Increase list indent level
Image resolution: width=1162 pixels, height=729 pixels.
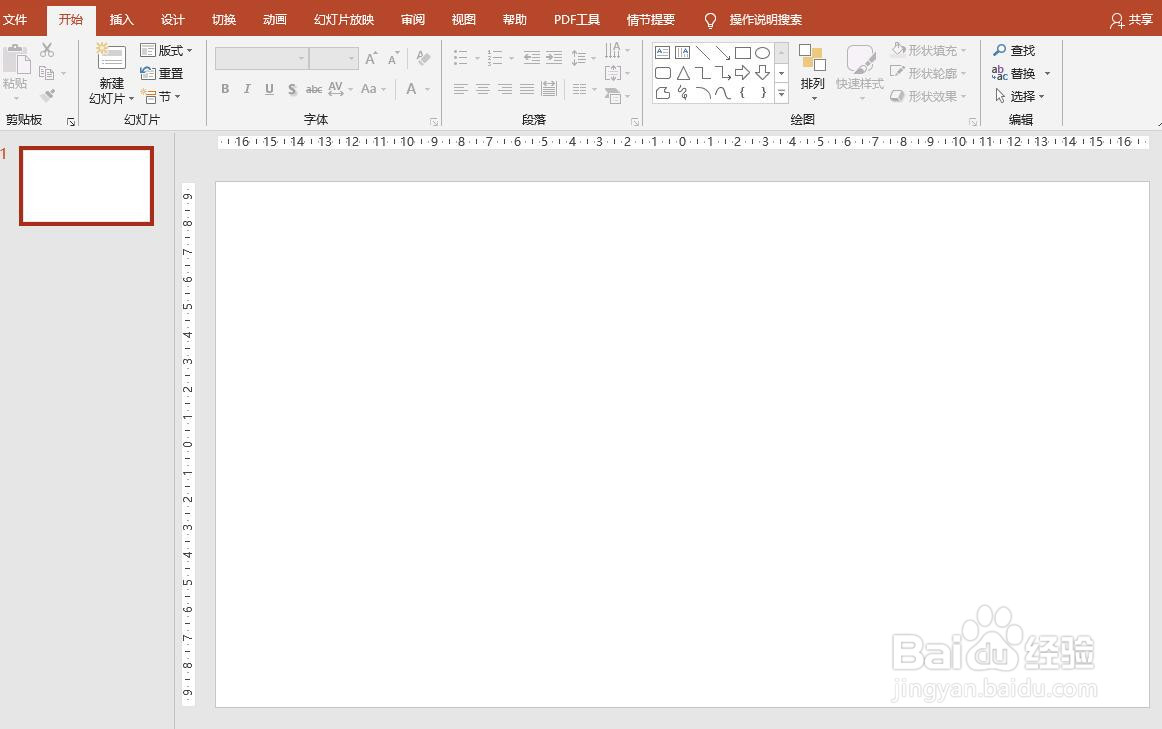tap(554, 57)
